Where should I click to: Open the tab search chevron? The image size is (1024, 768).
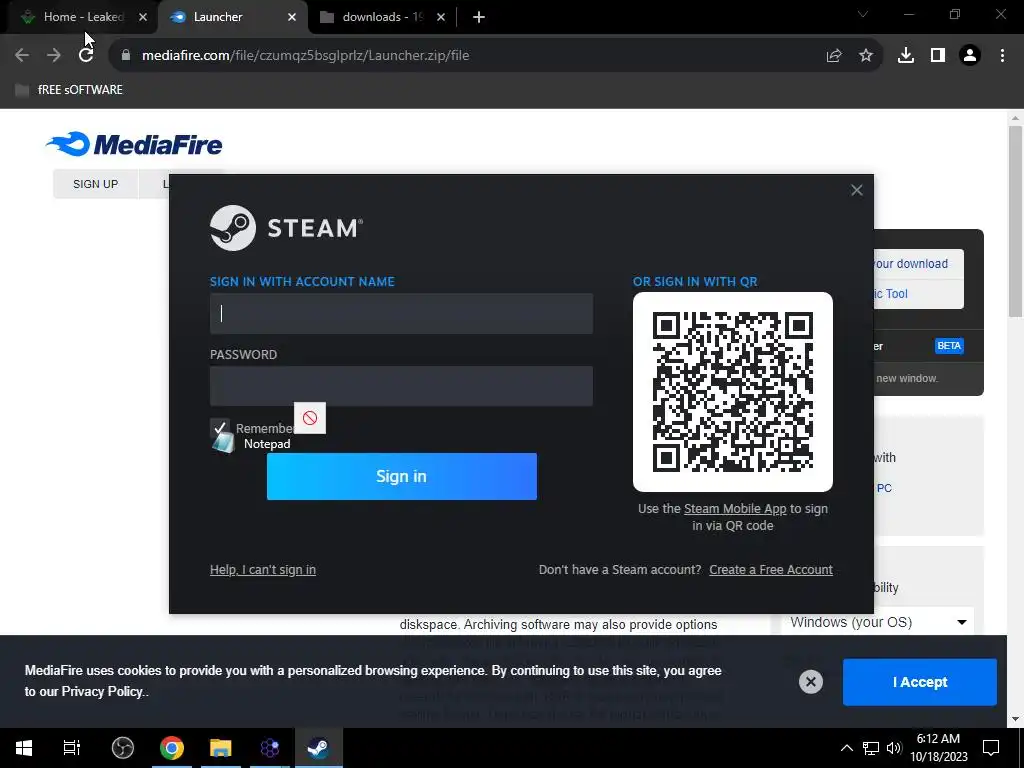click(863, 14)
